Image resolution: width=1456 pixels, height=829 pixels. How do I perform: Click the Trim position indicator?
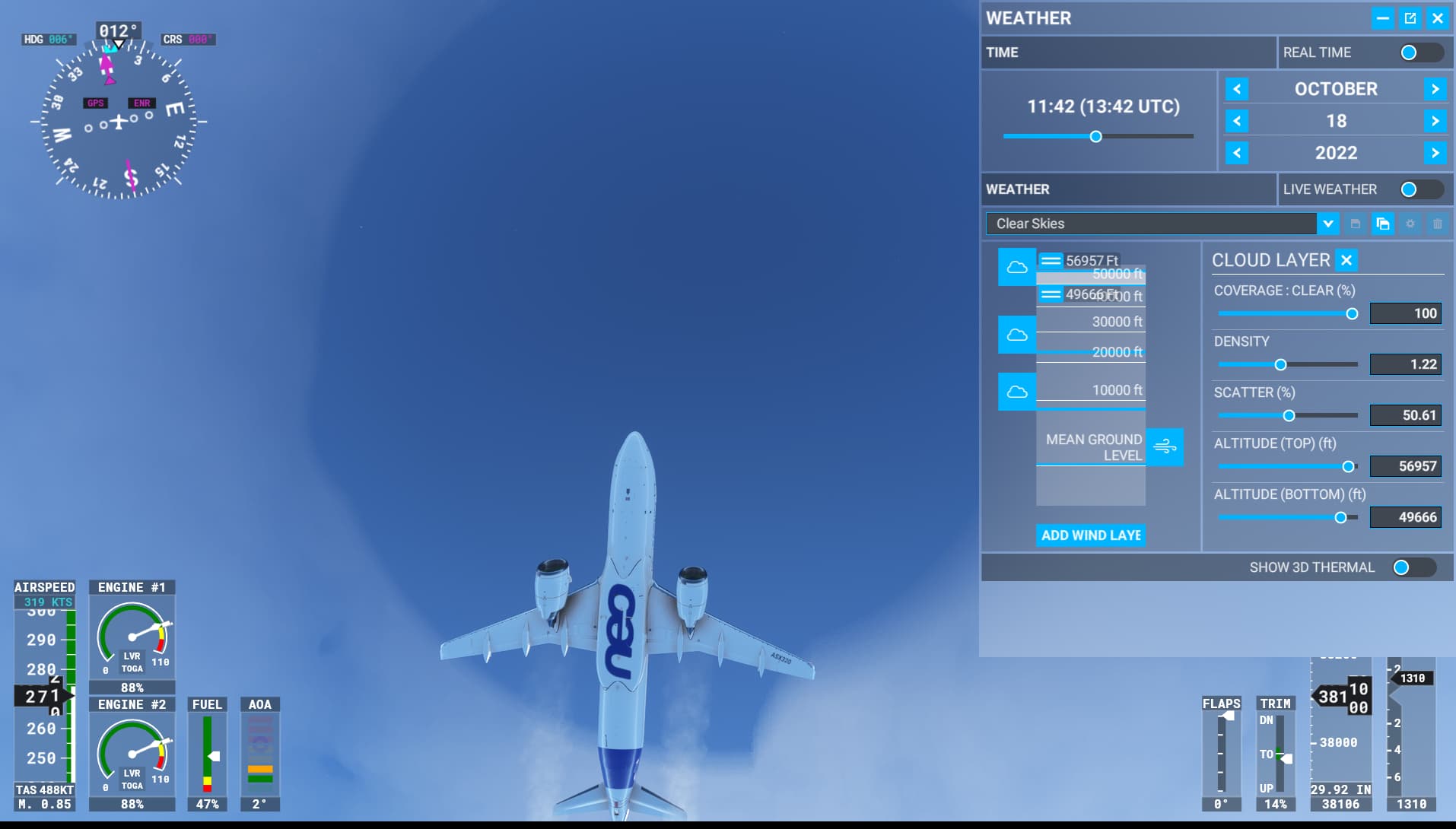pos(1275,754)
